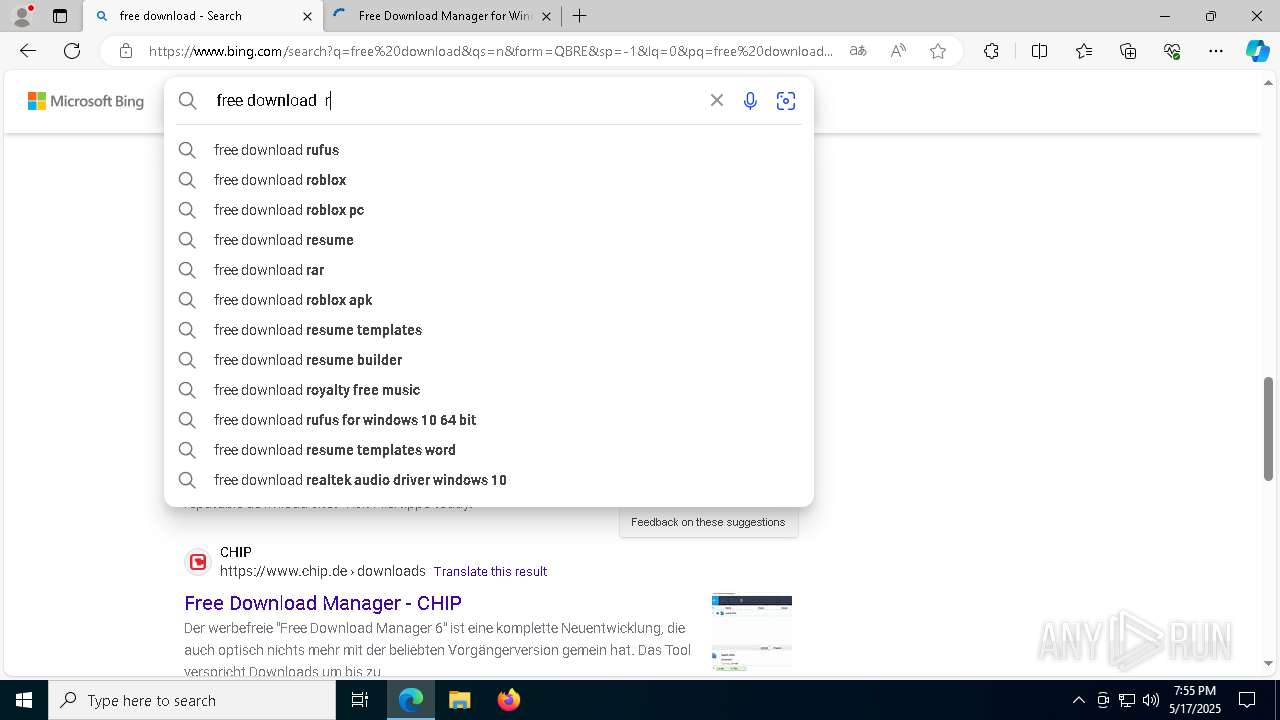1280x720 pixels.
Task: Refresh the Bing search page
Action: click(x=72, y=51)
